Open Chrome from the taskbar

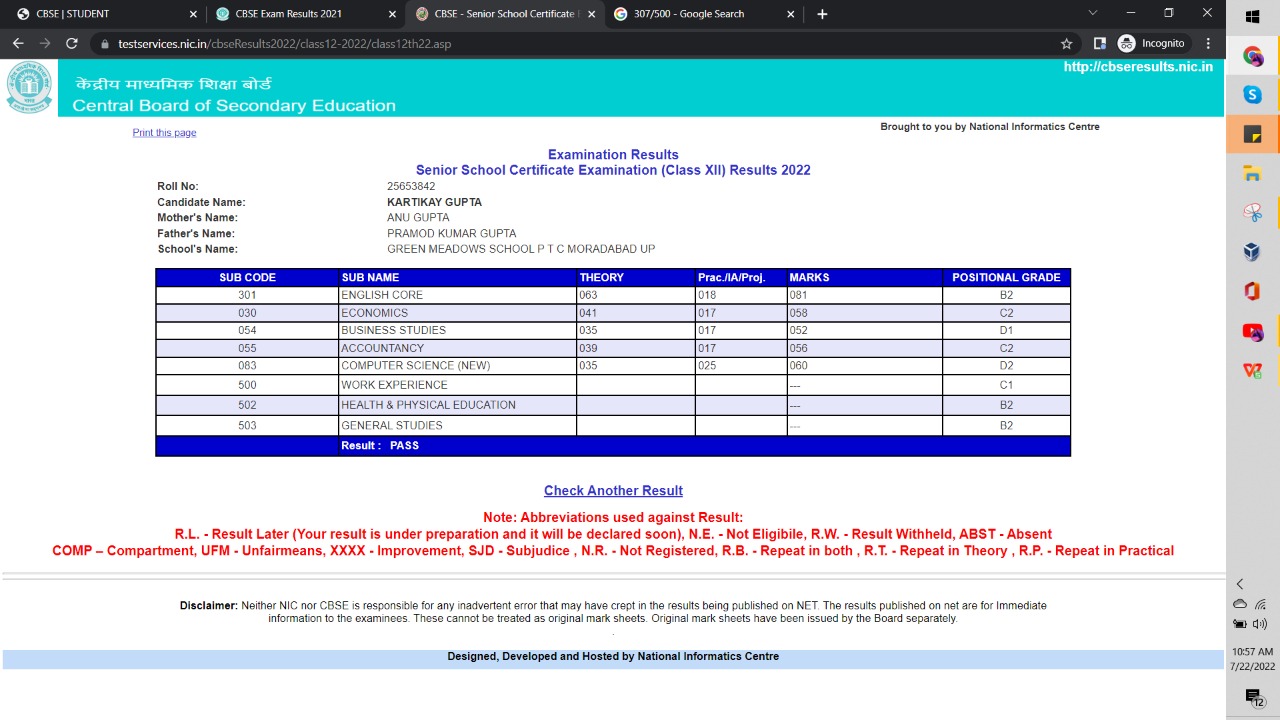pyautogui.click(x=1252, y=56)
